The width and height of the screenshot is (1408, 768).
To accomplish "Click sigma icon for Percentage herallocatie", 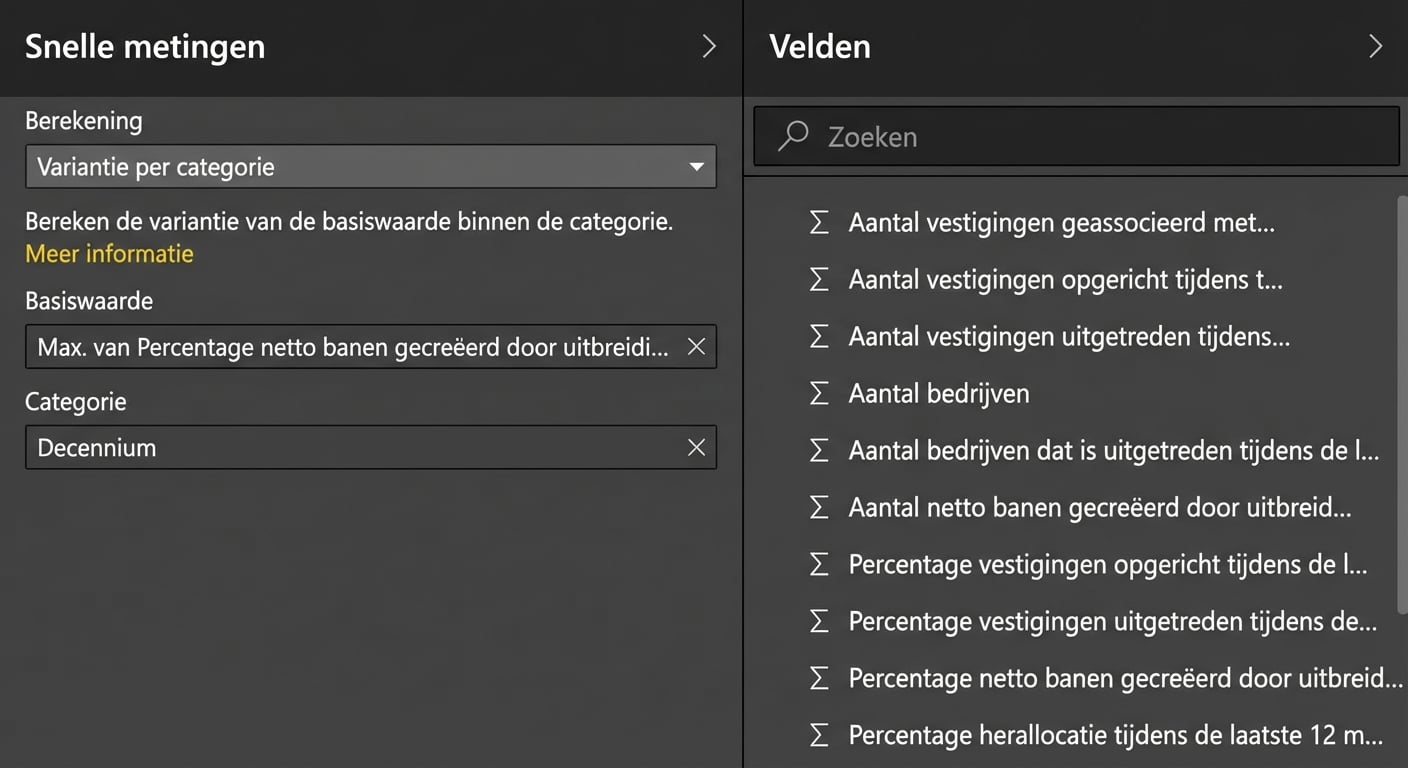I will click(819, 736).
